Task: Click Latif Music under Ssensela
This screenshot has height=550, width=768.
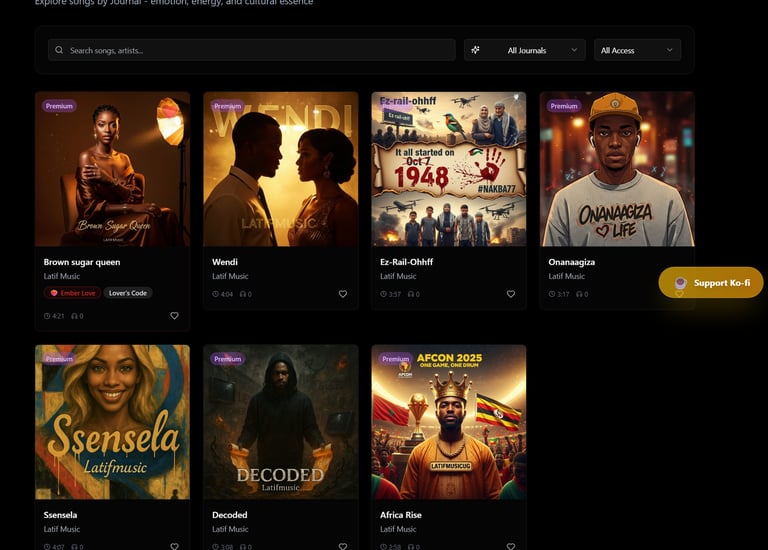Action: (62, 529)
